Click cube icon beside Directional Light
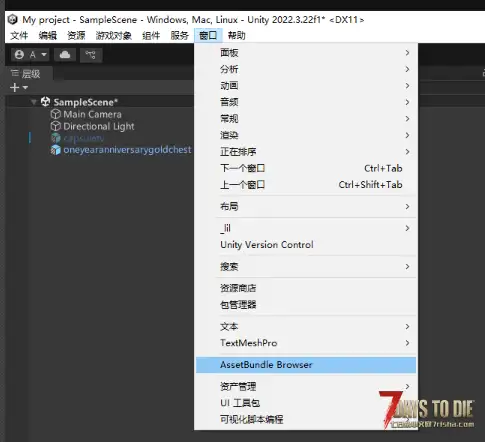This screenshot has height=442, width=485. coord(55,126)
